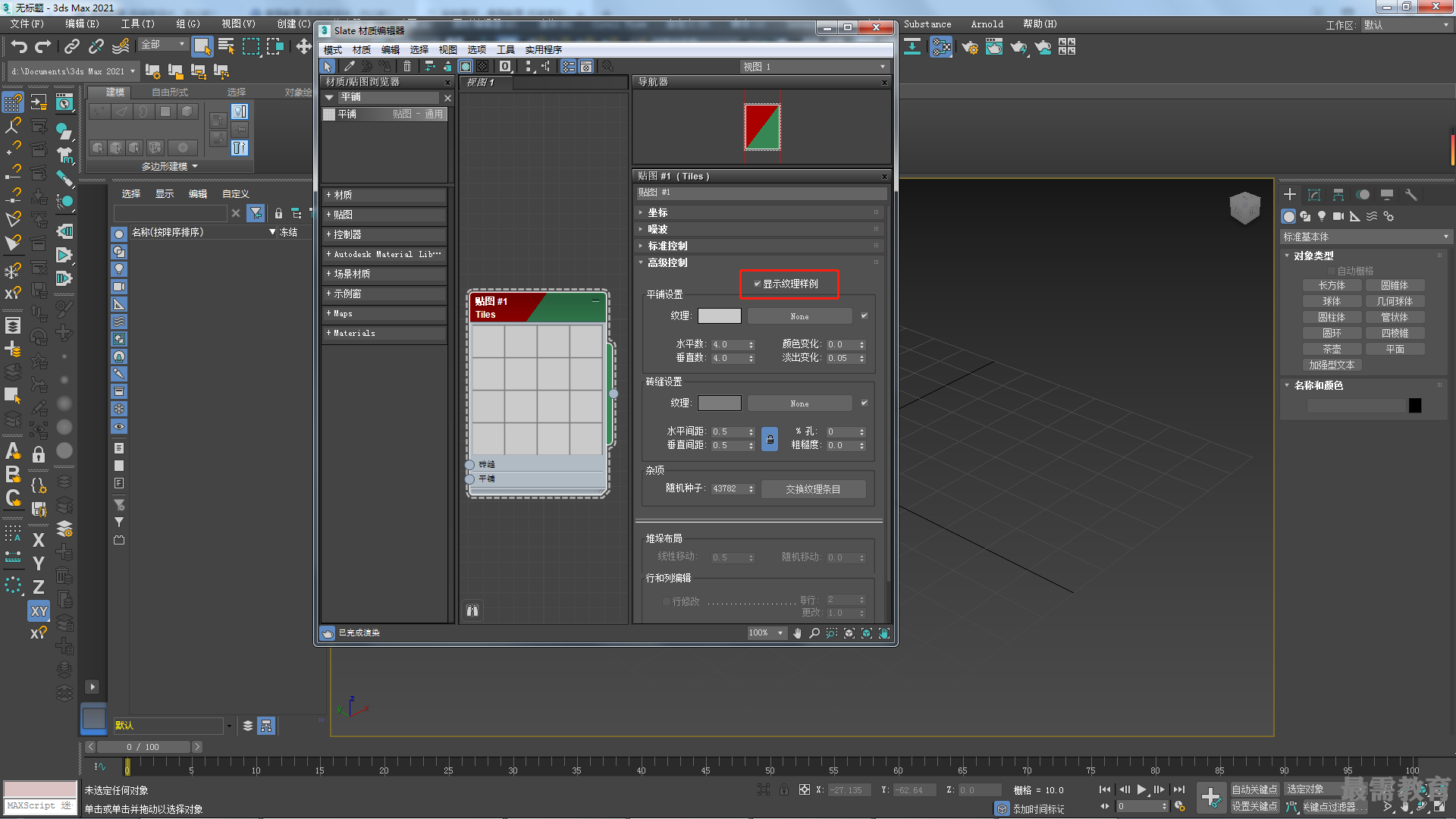Open the 100% zoom dropdown in Slate editor
Viewport: 1456px width, 819px height.
(x=767, y=633)
